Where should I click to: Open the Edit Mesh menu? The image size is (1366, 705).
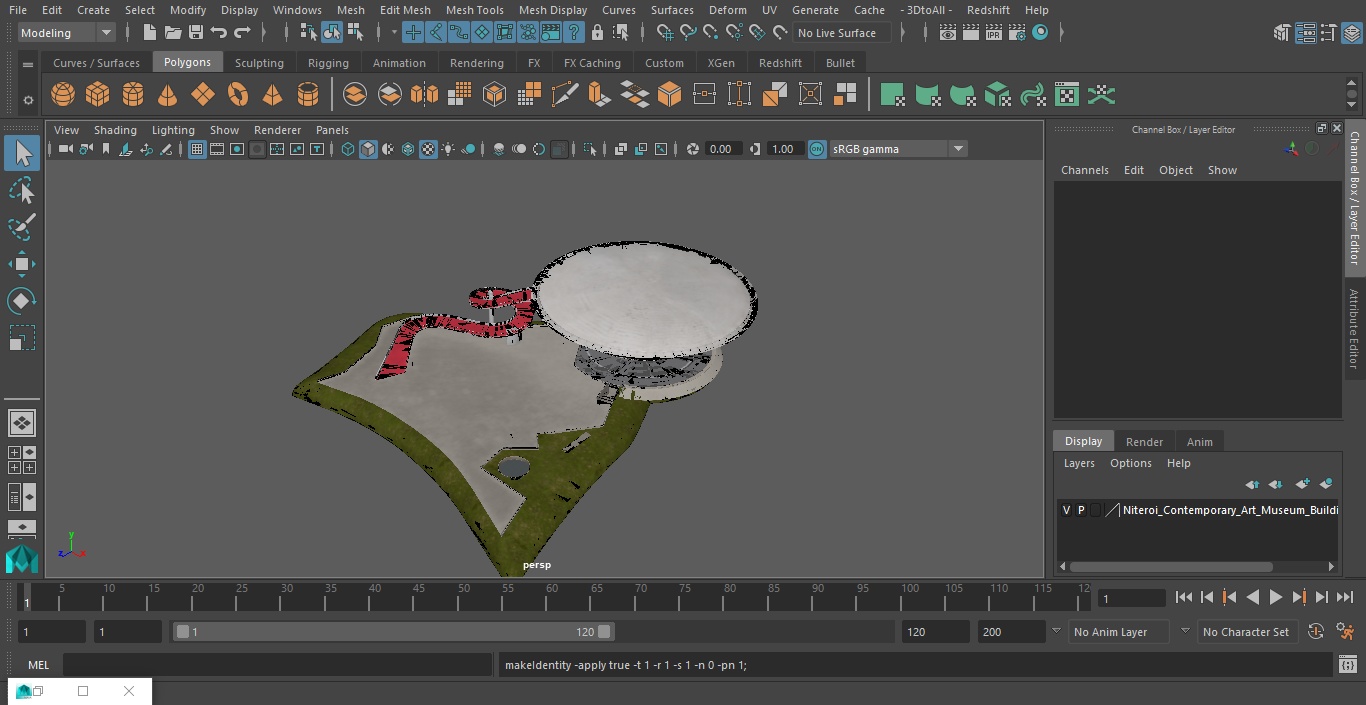pyautogui.click(x=405, y=10)
